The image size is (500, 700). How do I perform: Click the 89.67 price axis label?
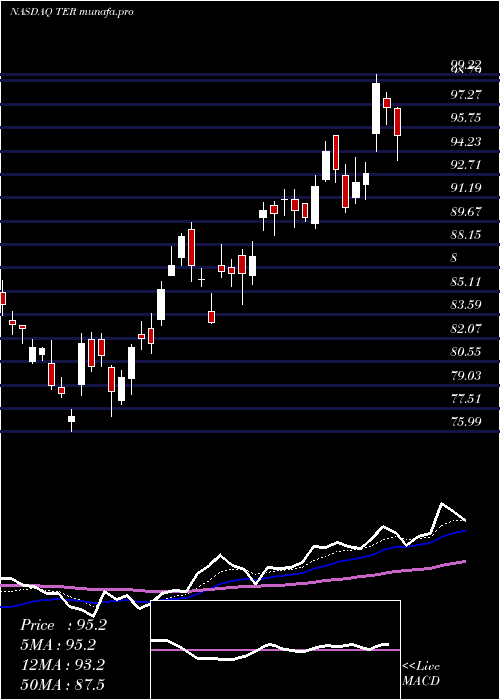[466, 212]
